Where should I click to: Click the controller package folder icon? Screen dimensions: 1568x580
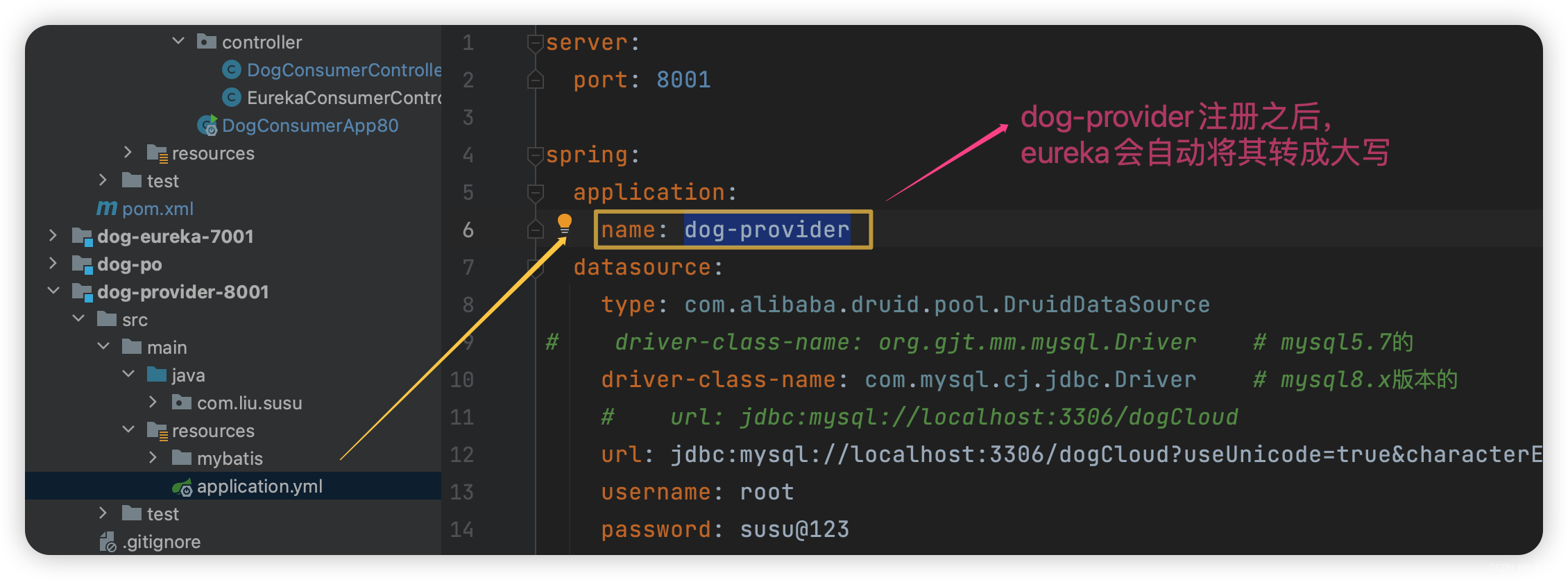coord(207,42)
